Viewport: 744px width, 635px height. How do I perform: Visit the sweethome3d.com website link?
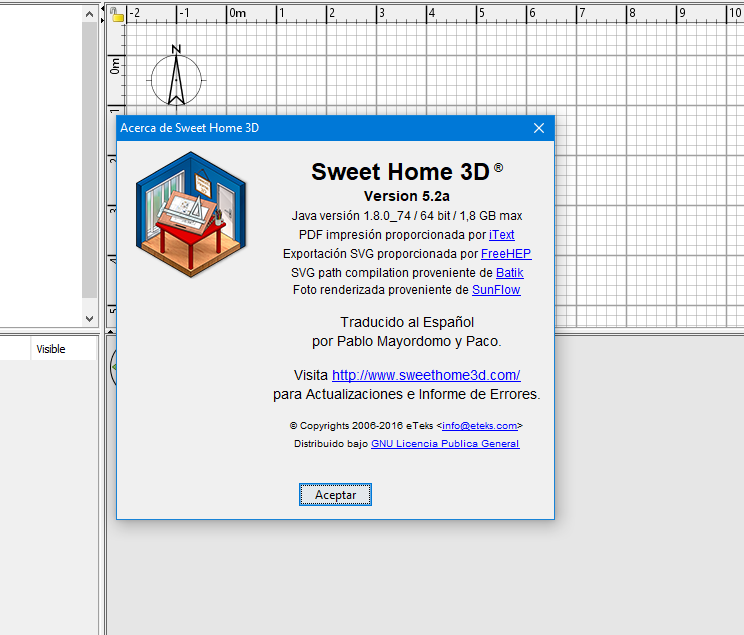click(x=426, y=375)
